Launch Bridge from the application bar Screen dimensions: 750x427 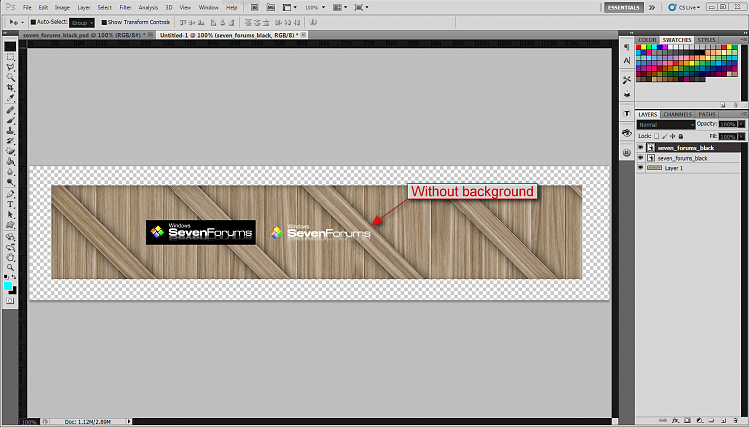click(254, 7)
